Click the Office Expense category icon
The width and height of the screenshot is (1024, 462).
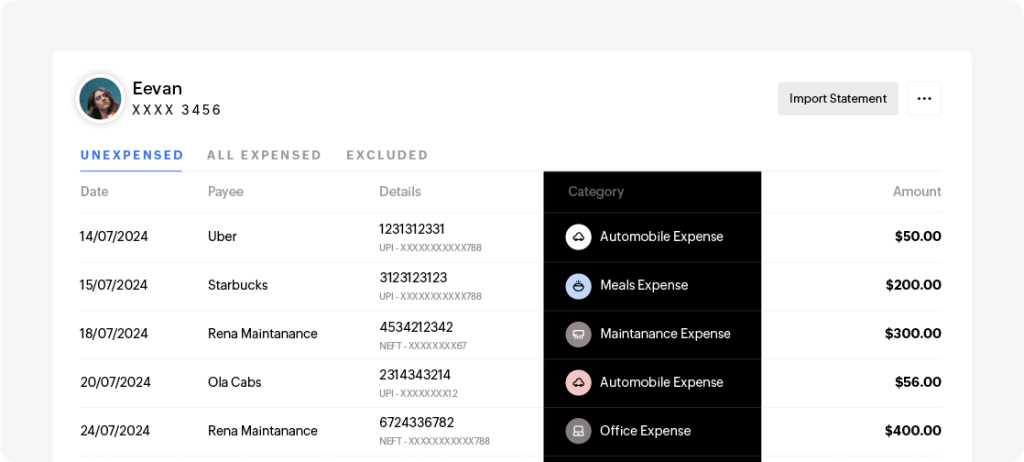click(x=578, y=431)
